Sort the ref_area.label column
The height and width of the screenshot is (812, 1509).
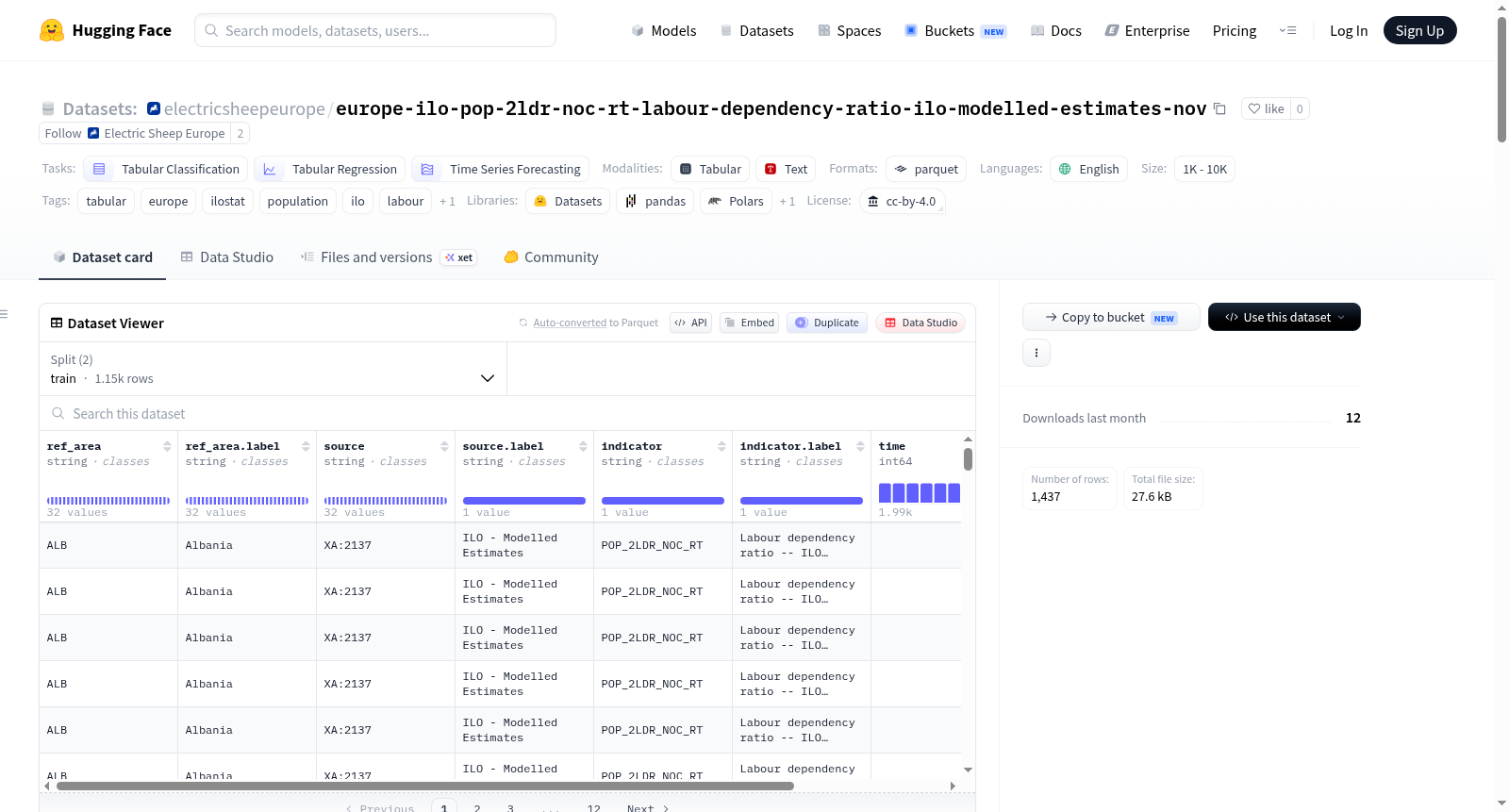point(306,446)
